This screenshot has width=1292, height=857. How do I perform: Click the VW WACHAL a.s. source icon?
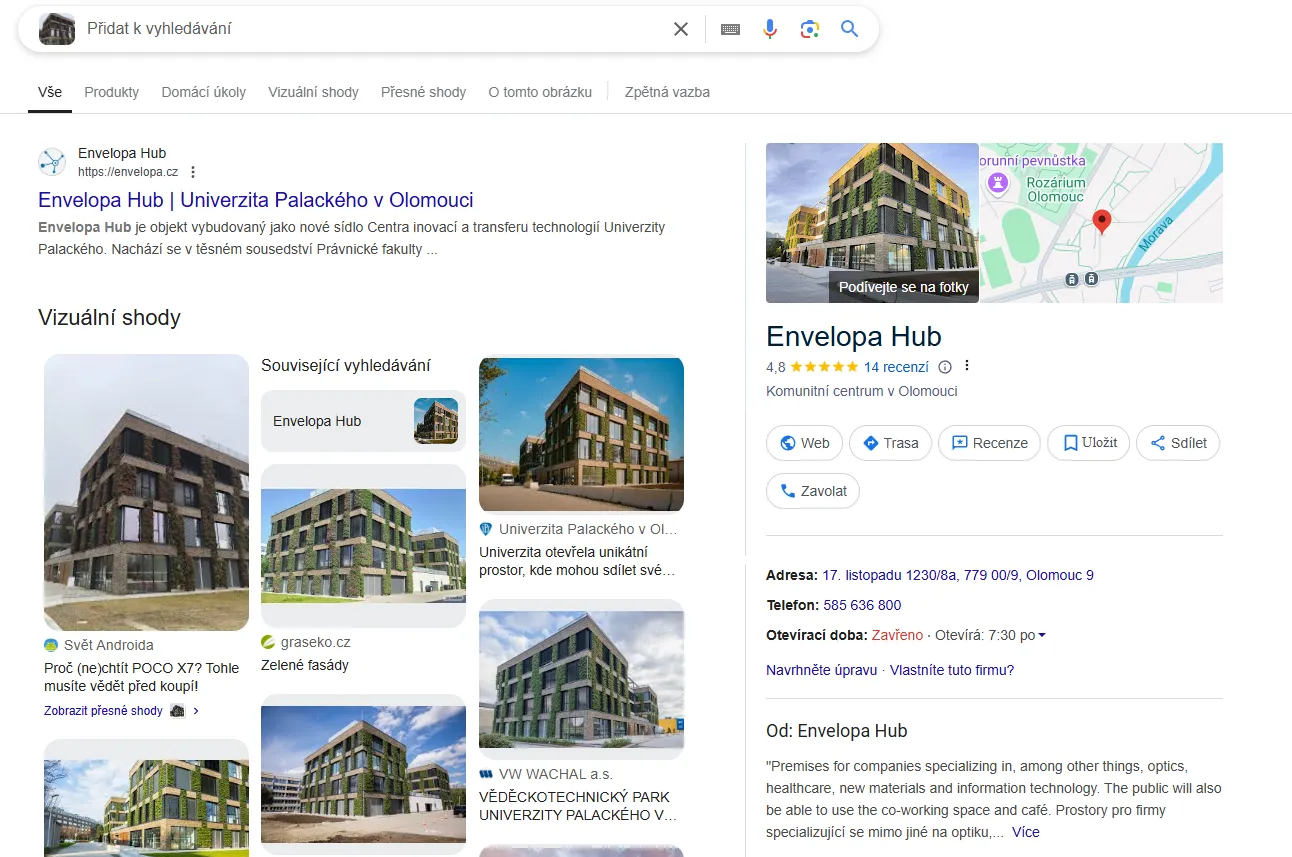(x=486, y=774)
